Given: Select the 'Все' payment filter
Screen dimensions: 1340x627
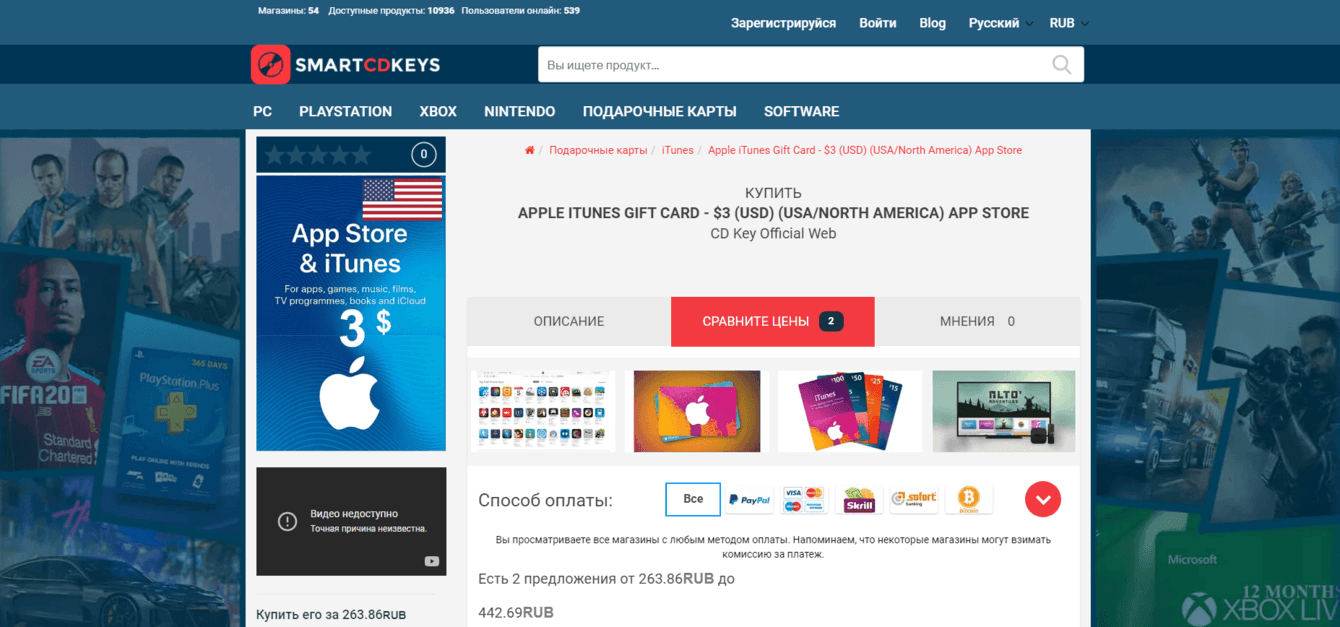Looking at the screenshot, I should coord(693,499).
